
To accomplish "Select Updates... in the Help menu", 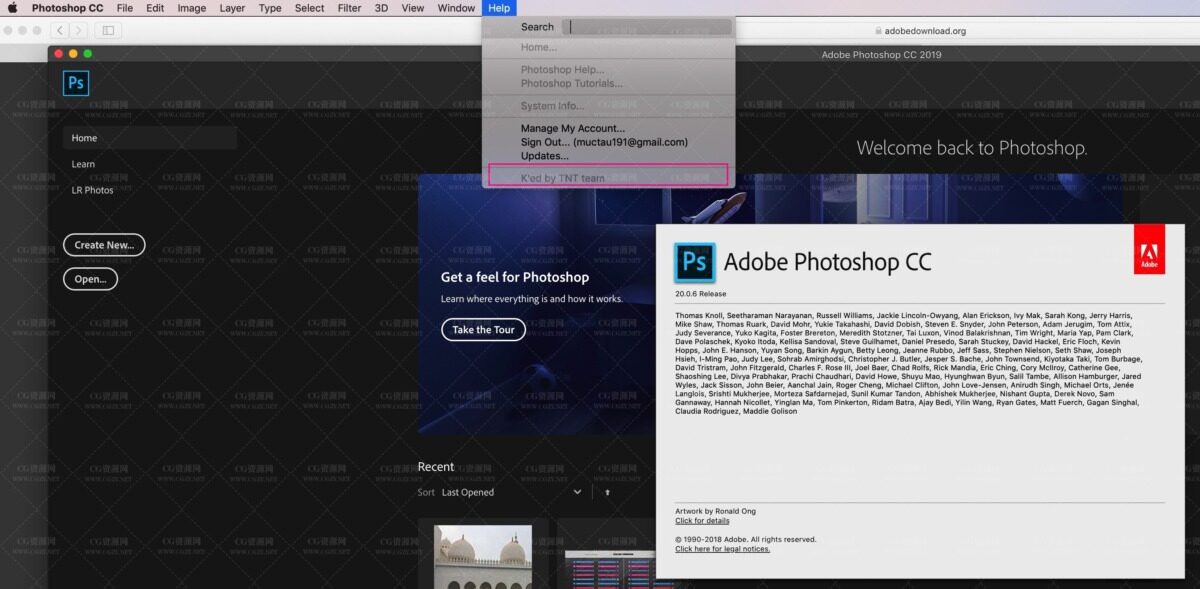I will click(x=544, y=156).
